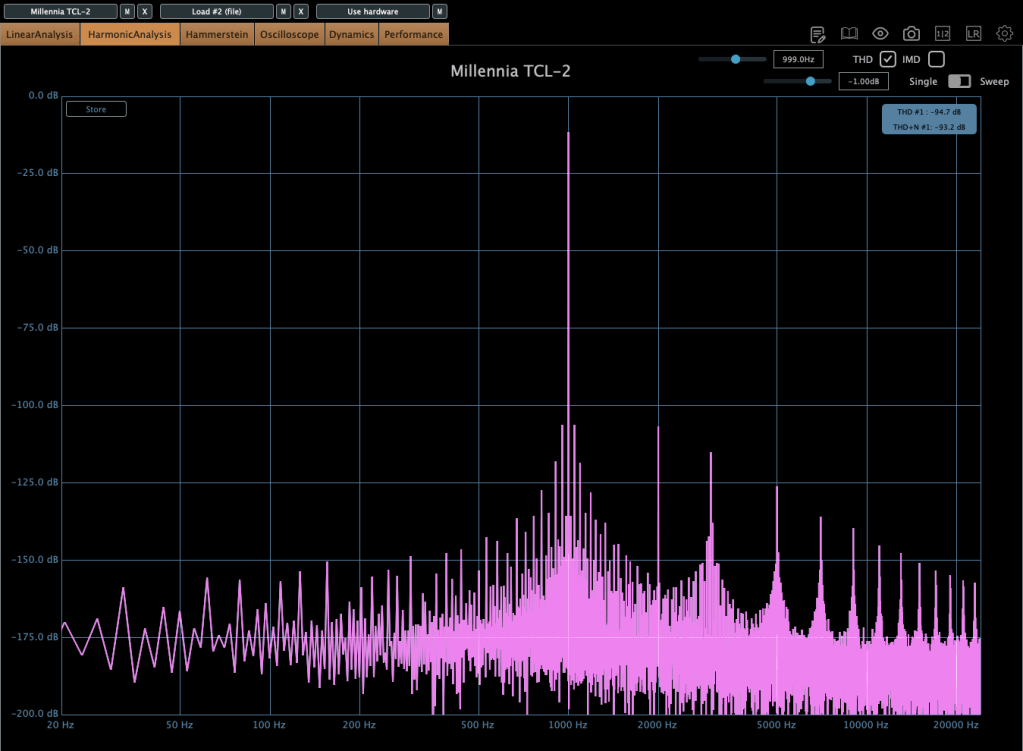Switch to the LinearAnalysis tab
Screen dimensions: 1023x751
tap(40, 34)
